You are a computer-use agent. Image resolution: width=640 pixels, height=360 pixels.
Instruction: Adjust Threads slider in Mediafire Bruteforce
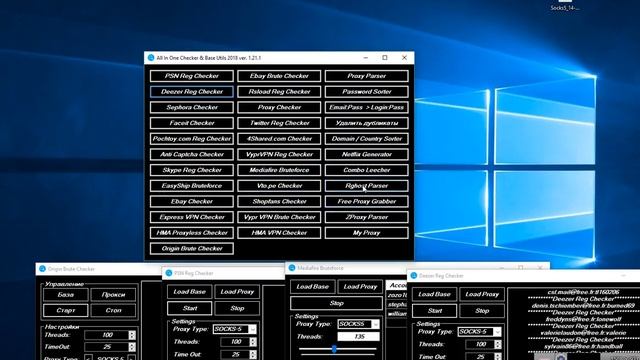(334, 349)
